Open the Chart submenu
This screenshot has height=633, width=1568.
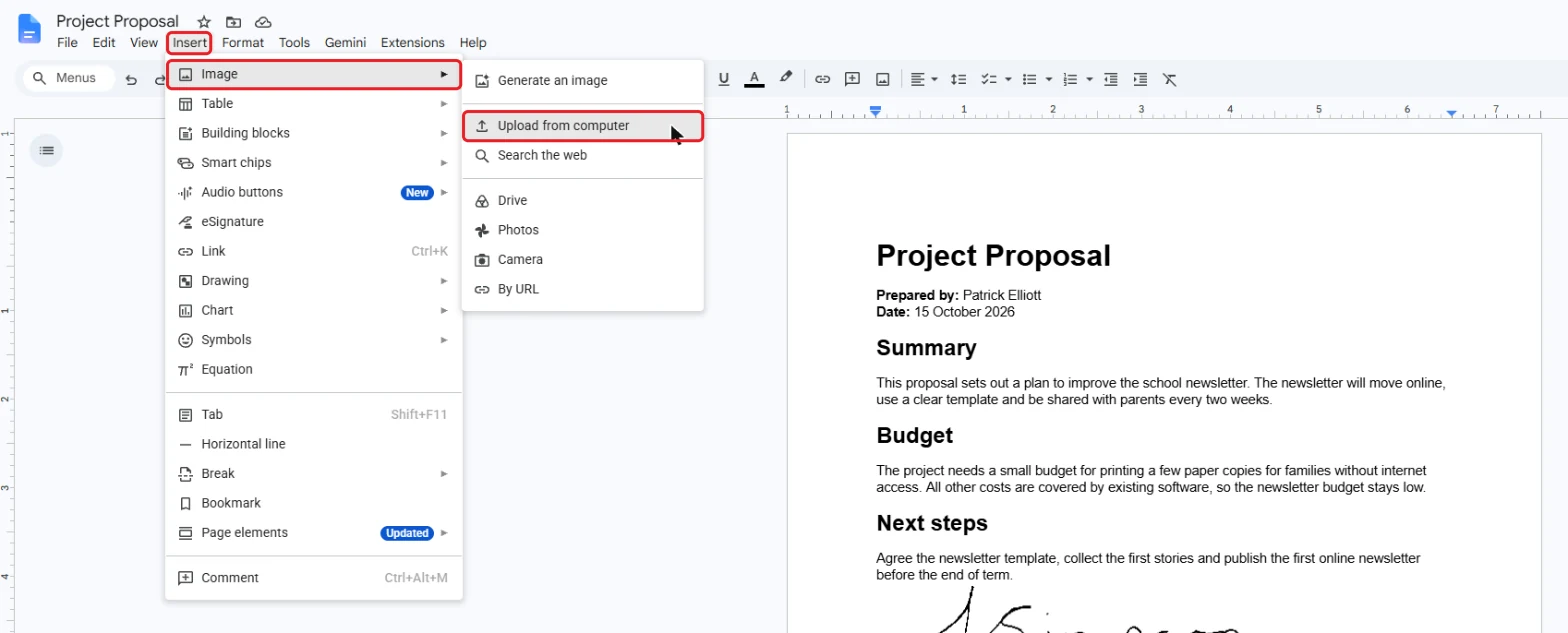(314, 310)
